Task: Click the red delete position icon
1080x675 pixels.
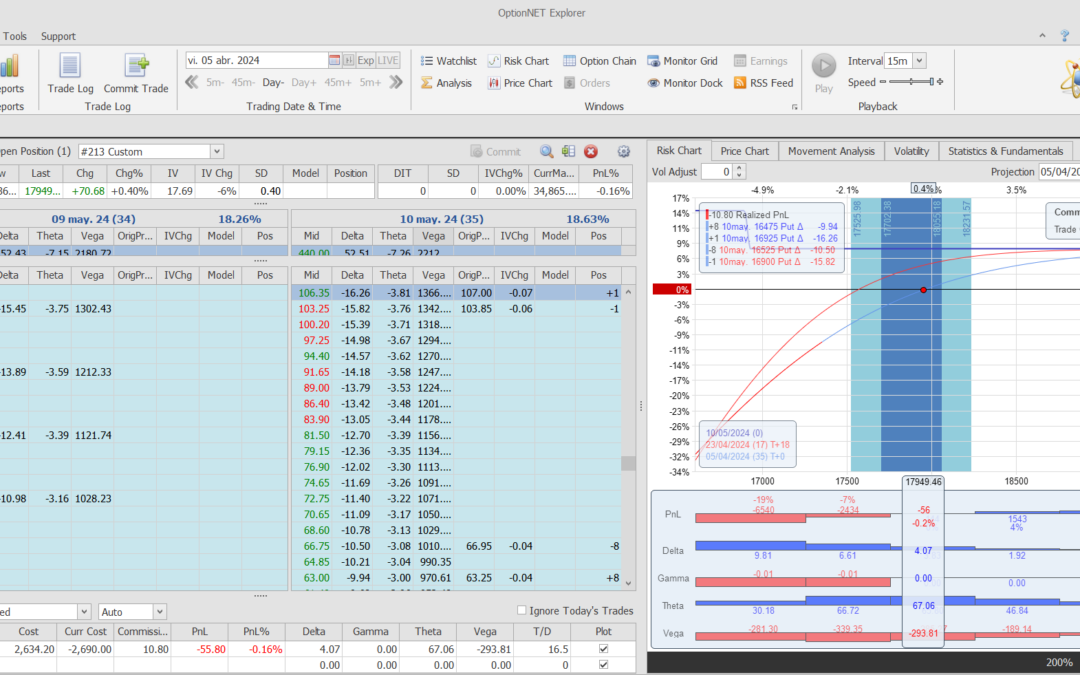Action: click(x=591, y=152)
